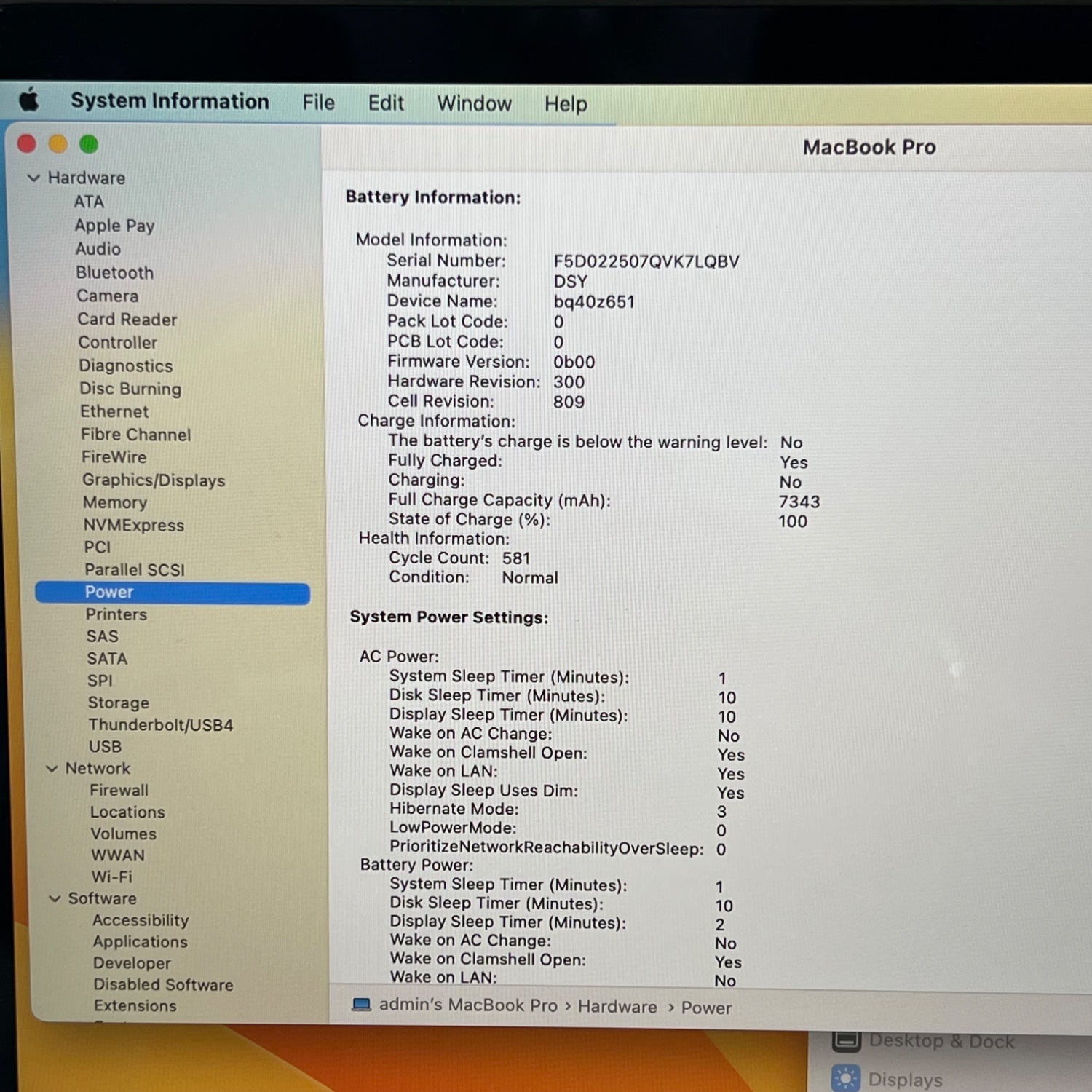Open the File menu
Image resolution: width=1092 pixels, height=1092 pixels.
point(318,103)
